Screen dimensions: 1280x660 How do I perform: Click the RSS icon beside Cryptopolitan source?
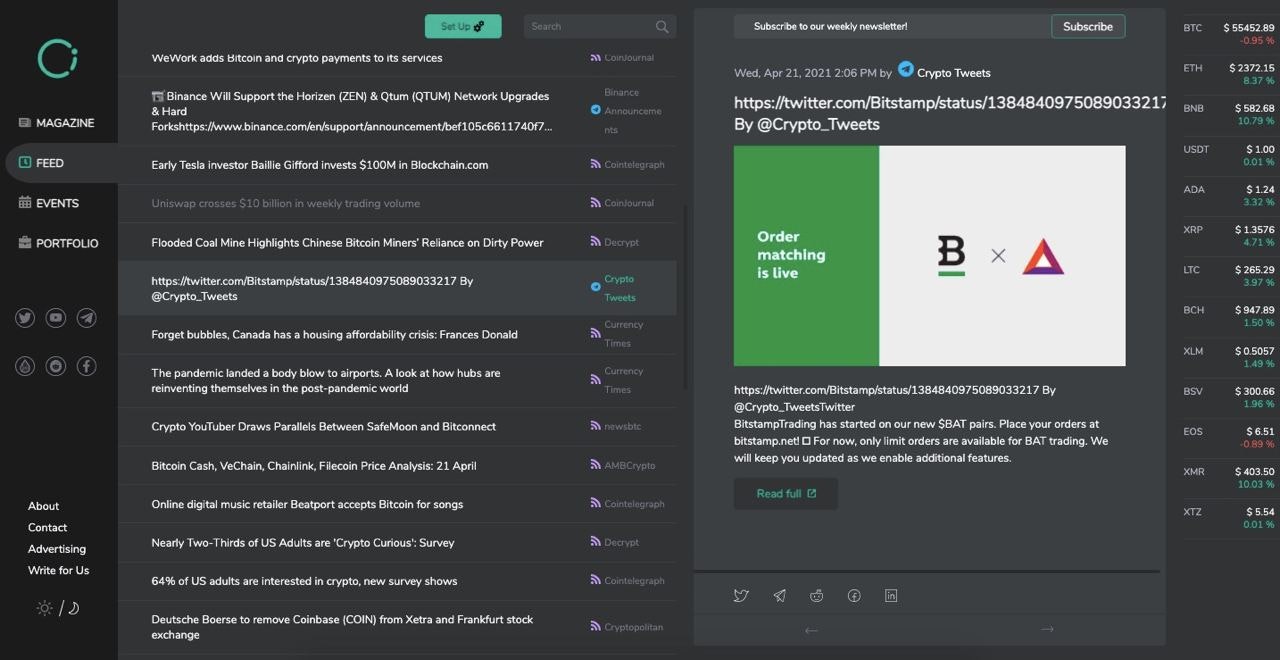point(596,627)
